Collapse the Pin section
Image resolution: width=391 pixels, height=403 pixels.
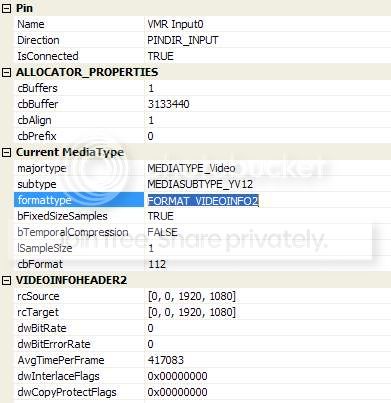coord(6,9)
